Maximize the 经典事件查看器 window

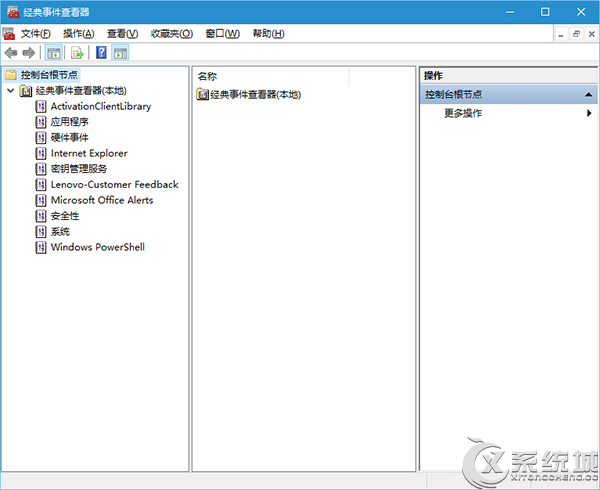(x=545, y=12)
